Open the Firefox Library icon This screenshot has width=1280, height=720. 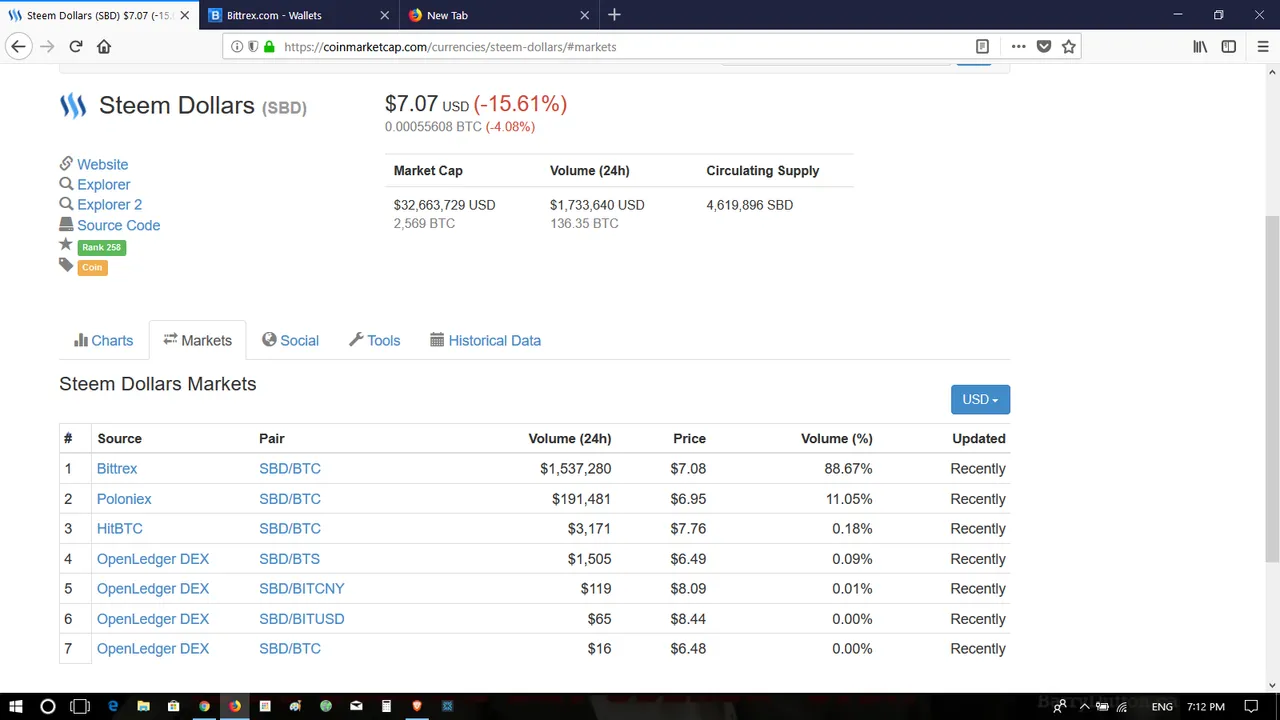(1200, 47)
